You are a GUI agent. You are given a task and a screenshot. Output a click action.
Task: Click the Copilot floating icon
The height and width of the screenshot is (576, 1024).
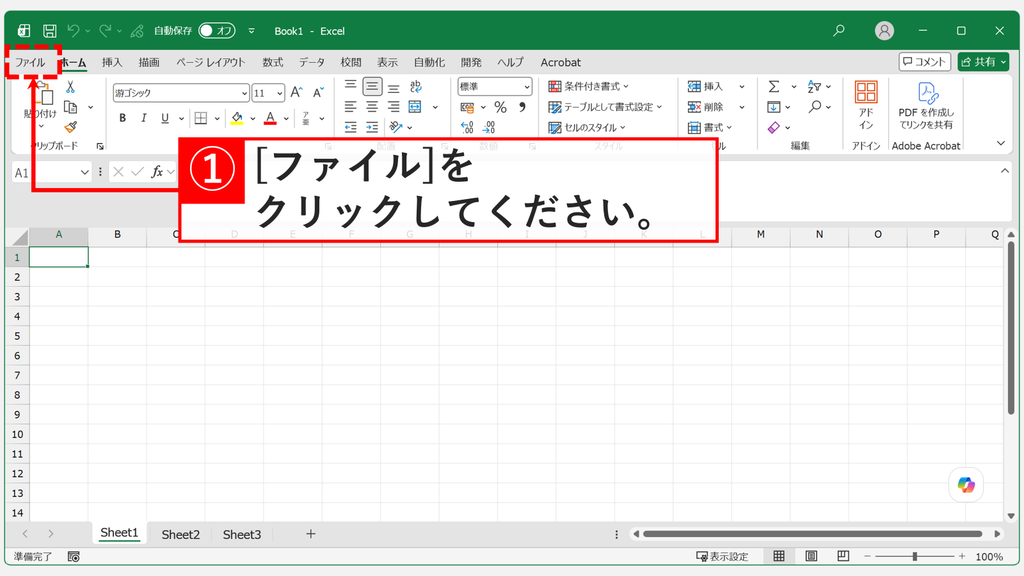pyautogui.click(x=966, y=485)
